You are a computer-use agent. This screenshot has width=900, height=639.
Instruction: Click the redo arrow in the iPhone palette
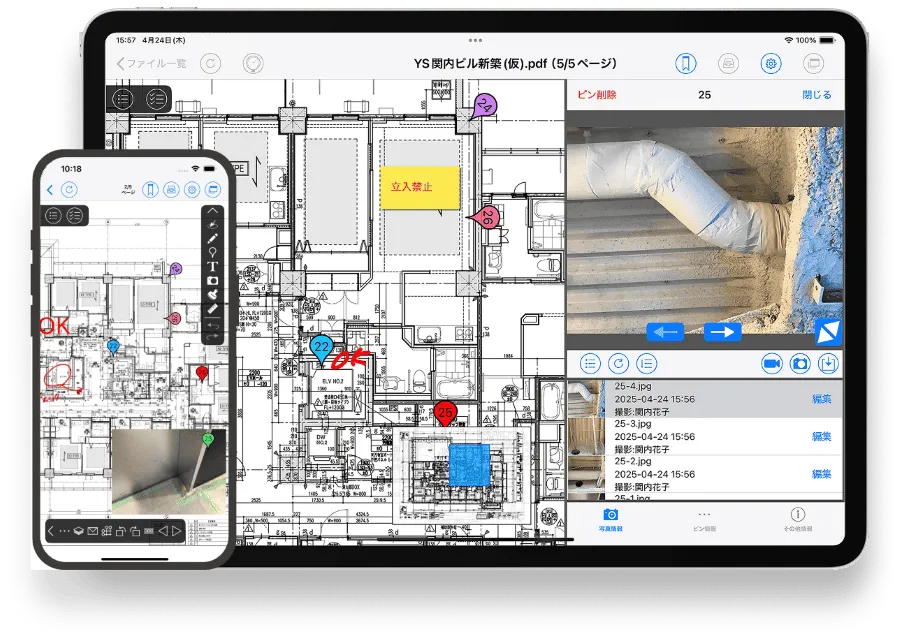[x=212, y=337]
